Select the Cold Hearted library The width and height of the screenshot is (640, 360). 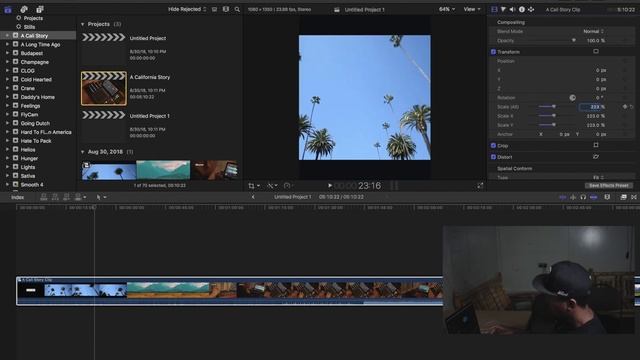pyautogui.click(x=36, y=80)
